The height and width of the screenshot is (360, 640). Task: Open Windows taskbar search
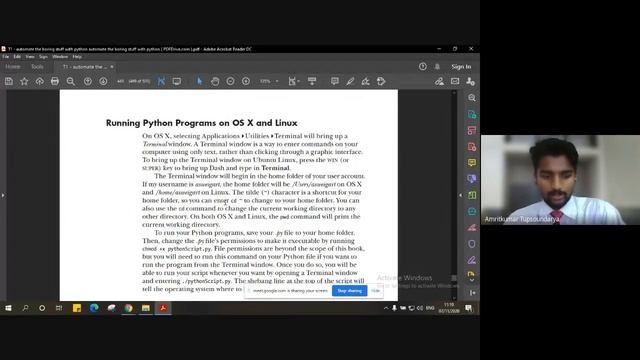point(25,308)
